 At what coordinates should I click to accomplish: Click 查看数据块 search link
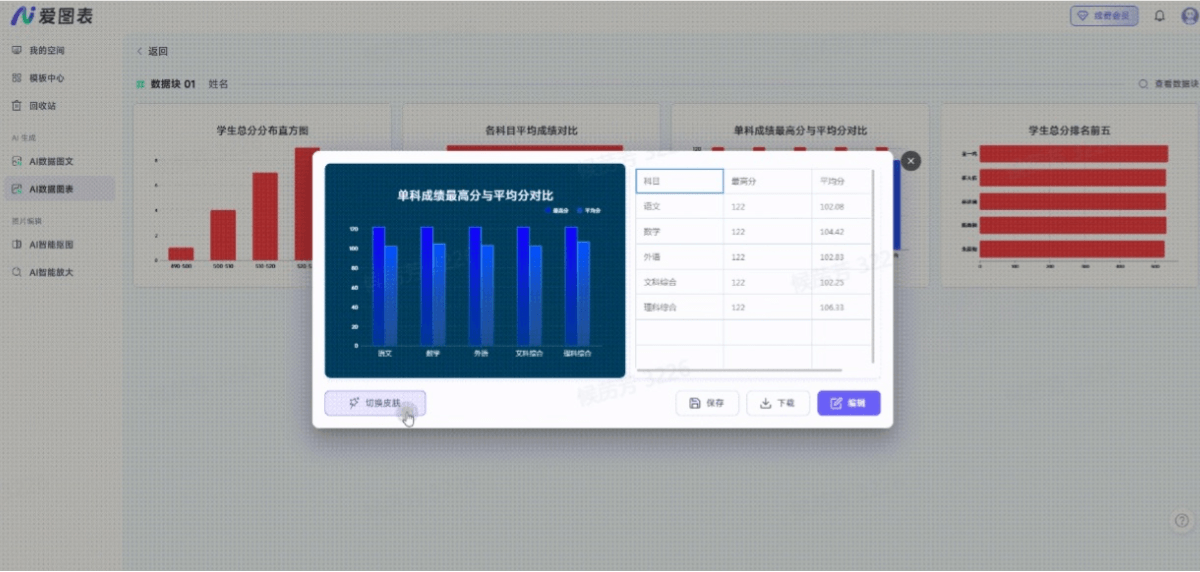click(x=1167, y=85)
